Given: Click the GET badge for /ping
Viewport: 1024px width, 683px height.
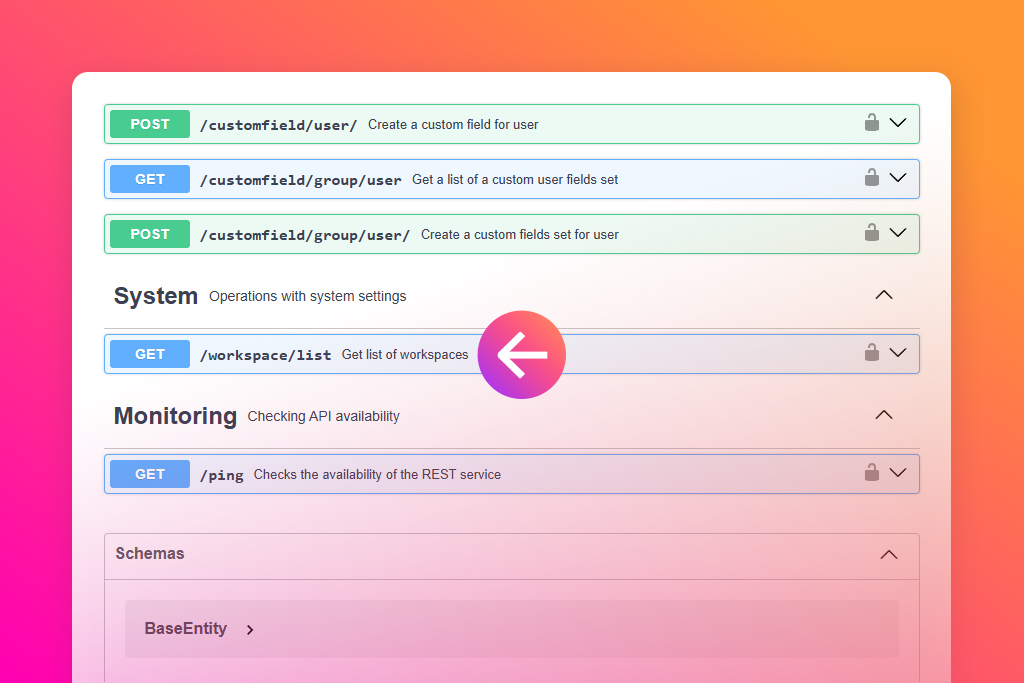Looking at the screenshot, I should [x=150, y=474].
